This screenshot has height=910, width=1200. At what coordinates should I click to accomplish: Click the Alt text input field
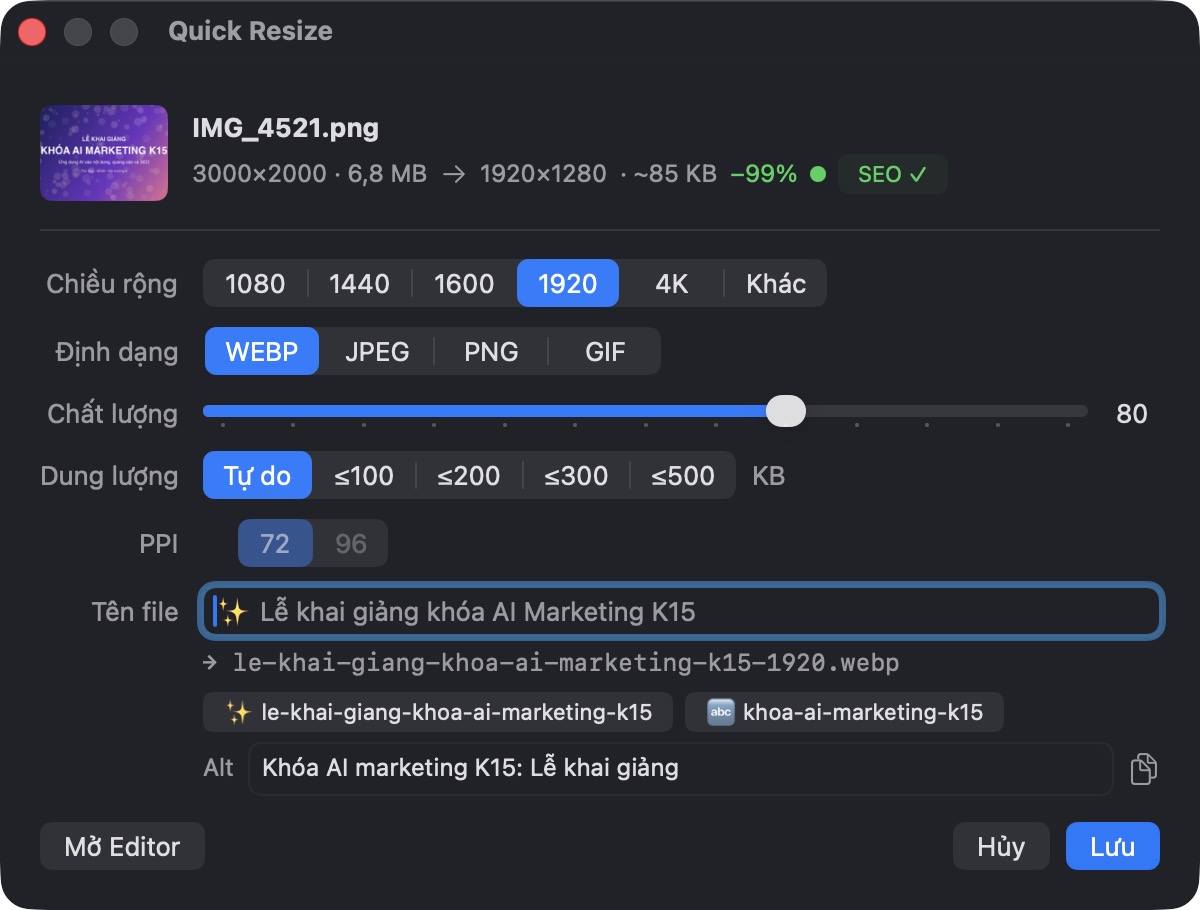tap(681, 768)
